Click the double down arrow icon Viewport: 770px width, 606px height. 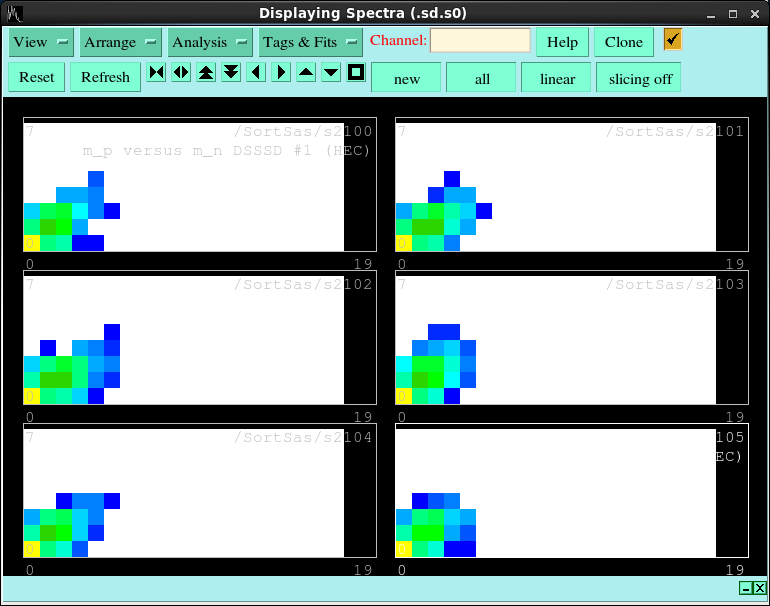click(231, 73)
